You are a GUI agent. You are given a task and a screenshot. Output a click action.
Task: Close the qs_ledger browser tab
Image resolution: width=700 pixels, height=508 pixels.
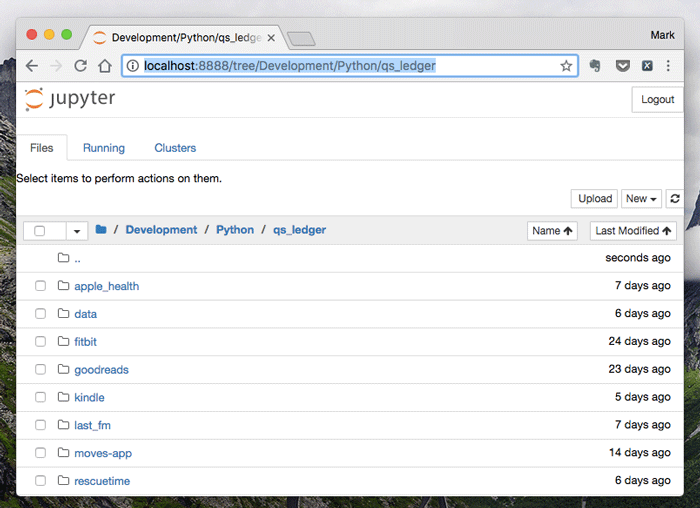270,38
